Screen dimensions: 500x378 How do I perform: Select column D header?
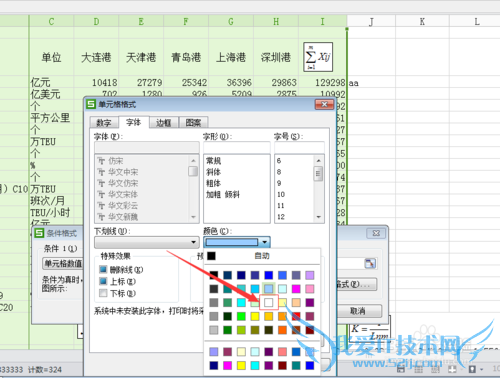pos(96,22)
